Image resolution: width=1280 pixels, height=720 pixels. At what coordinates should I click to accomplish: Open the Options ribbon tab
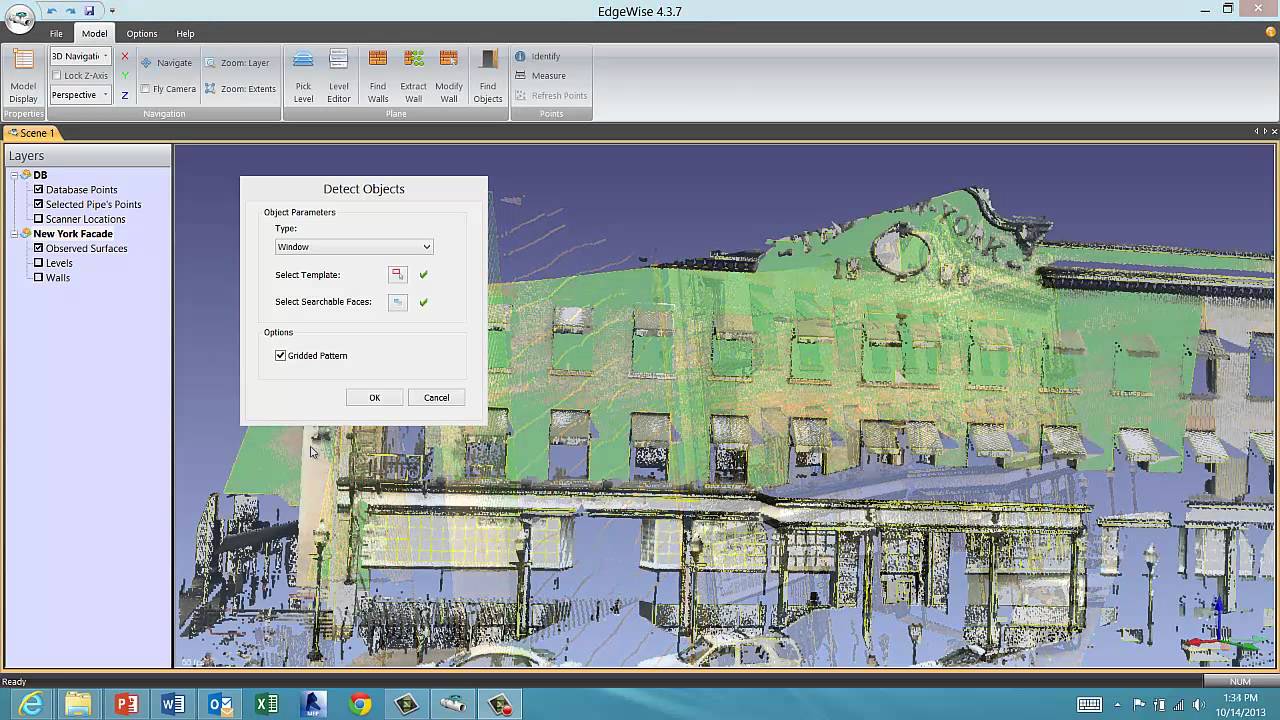point(142,33)
